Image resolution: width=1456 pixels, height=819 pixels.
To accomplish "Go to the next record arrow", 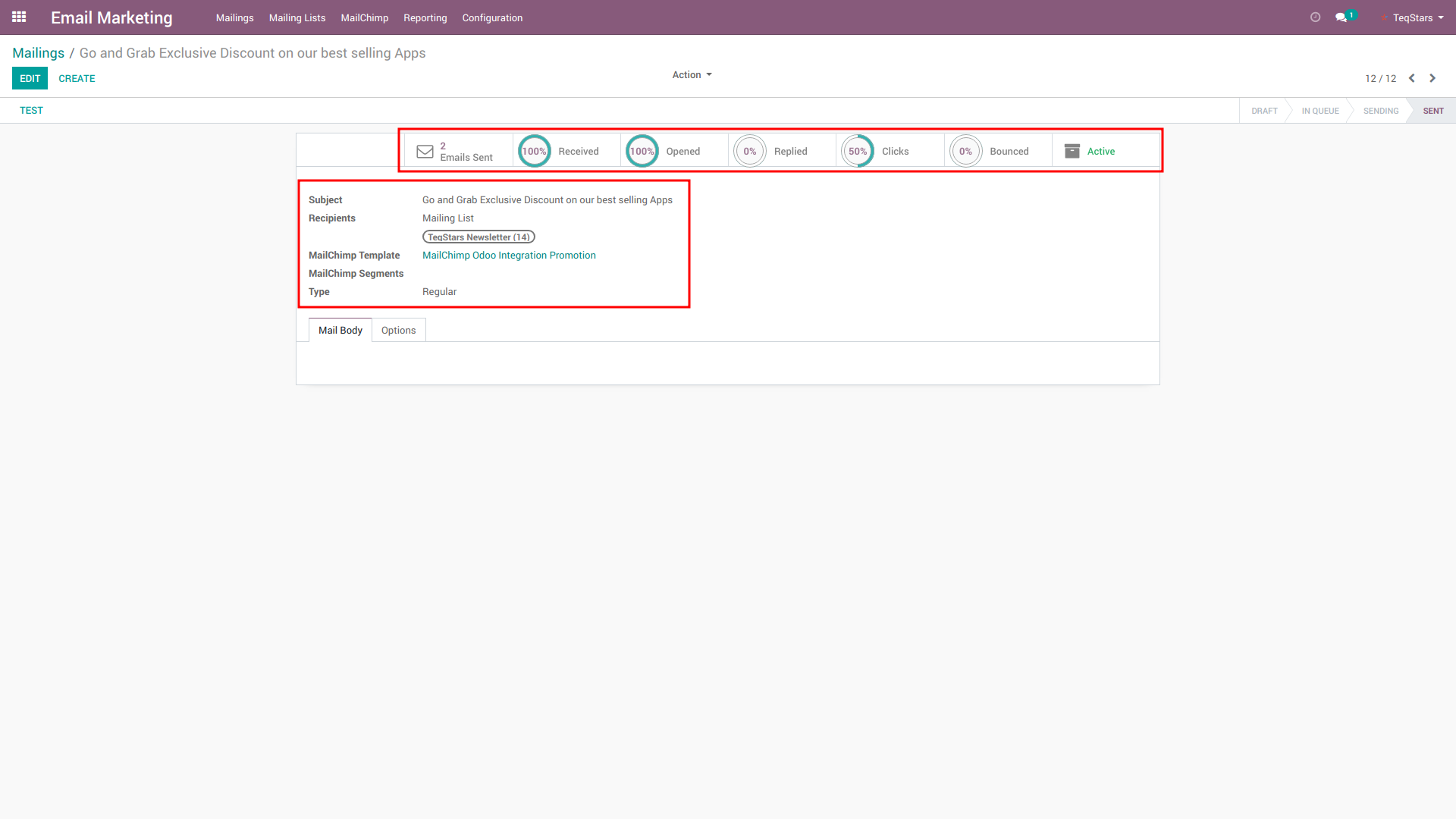I will [x=1432, y=78].
